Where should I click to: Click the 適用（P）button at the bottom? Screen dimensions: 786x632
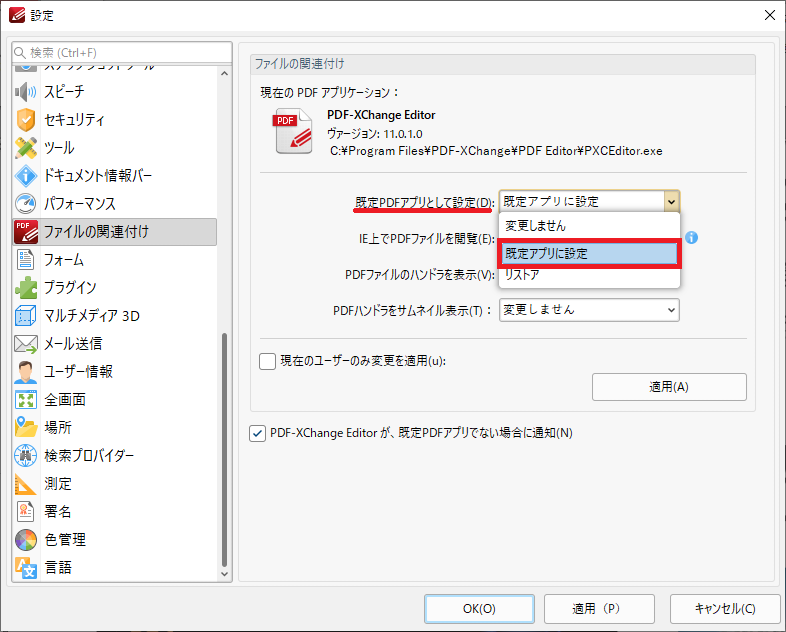599,609
